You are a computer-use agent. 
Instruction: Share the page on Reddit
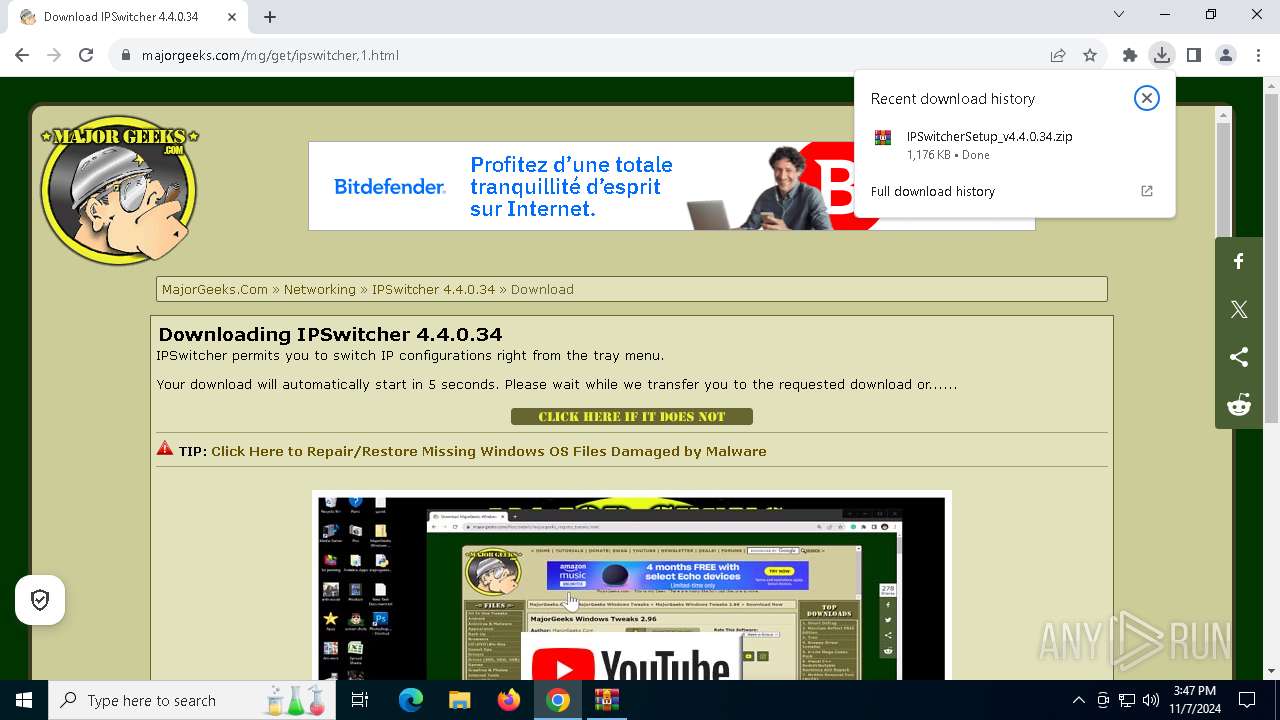(x=1239, y=405)
